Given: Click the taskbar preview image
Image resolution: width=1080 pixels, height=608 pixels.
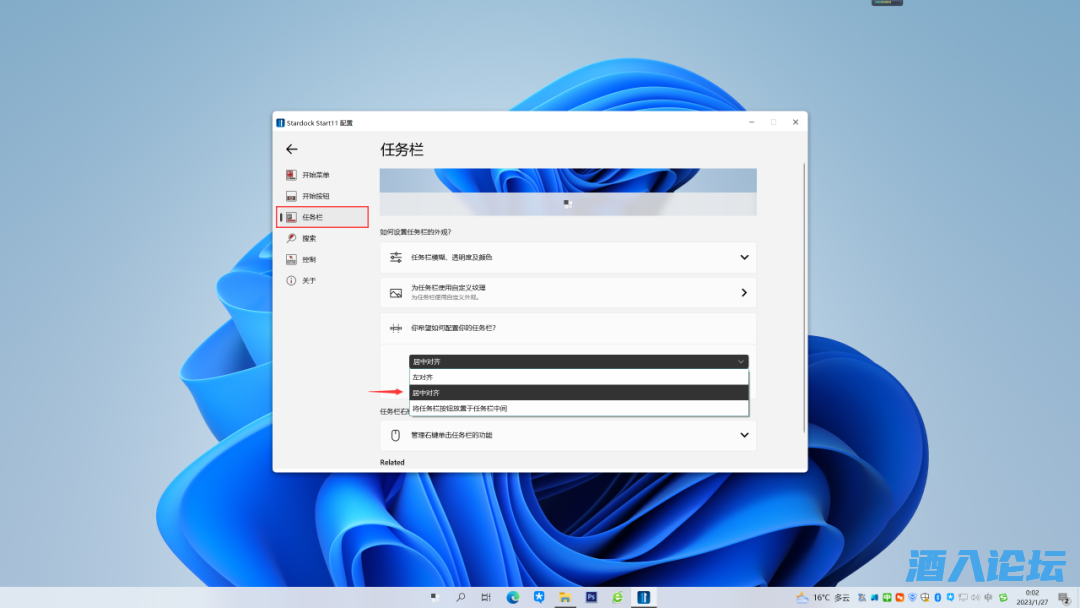Looking at the screenshot, I should tap(567, 192).
